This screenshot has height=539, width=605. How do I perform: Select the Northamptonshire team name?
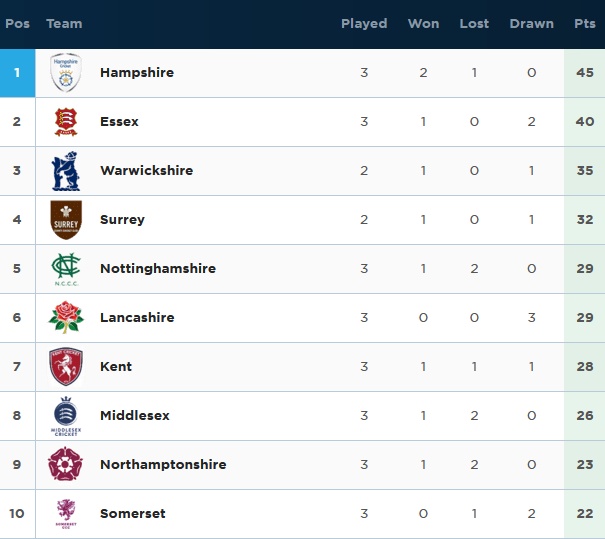pos(163,465)
